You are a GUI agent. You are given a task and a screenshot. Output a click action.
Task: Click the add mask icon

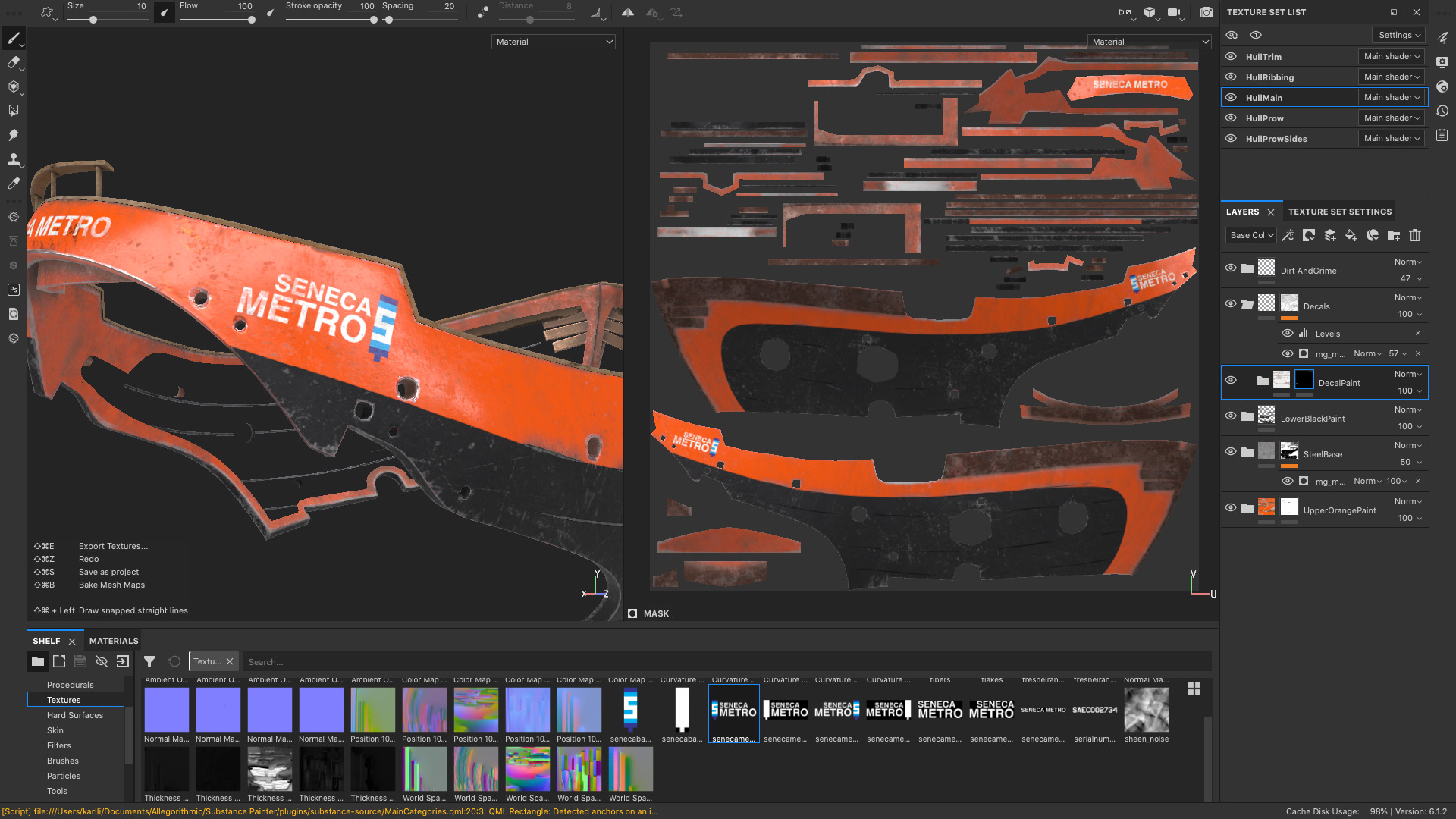(x=1309, y=235)
